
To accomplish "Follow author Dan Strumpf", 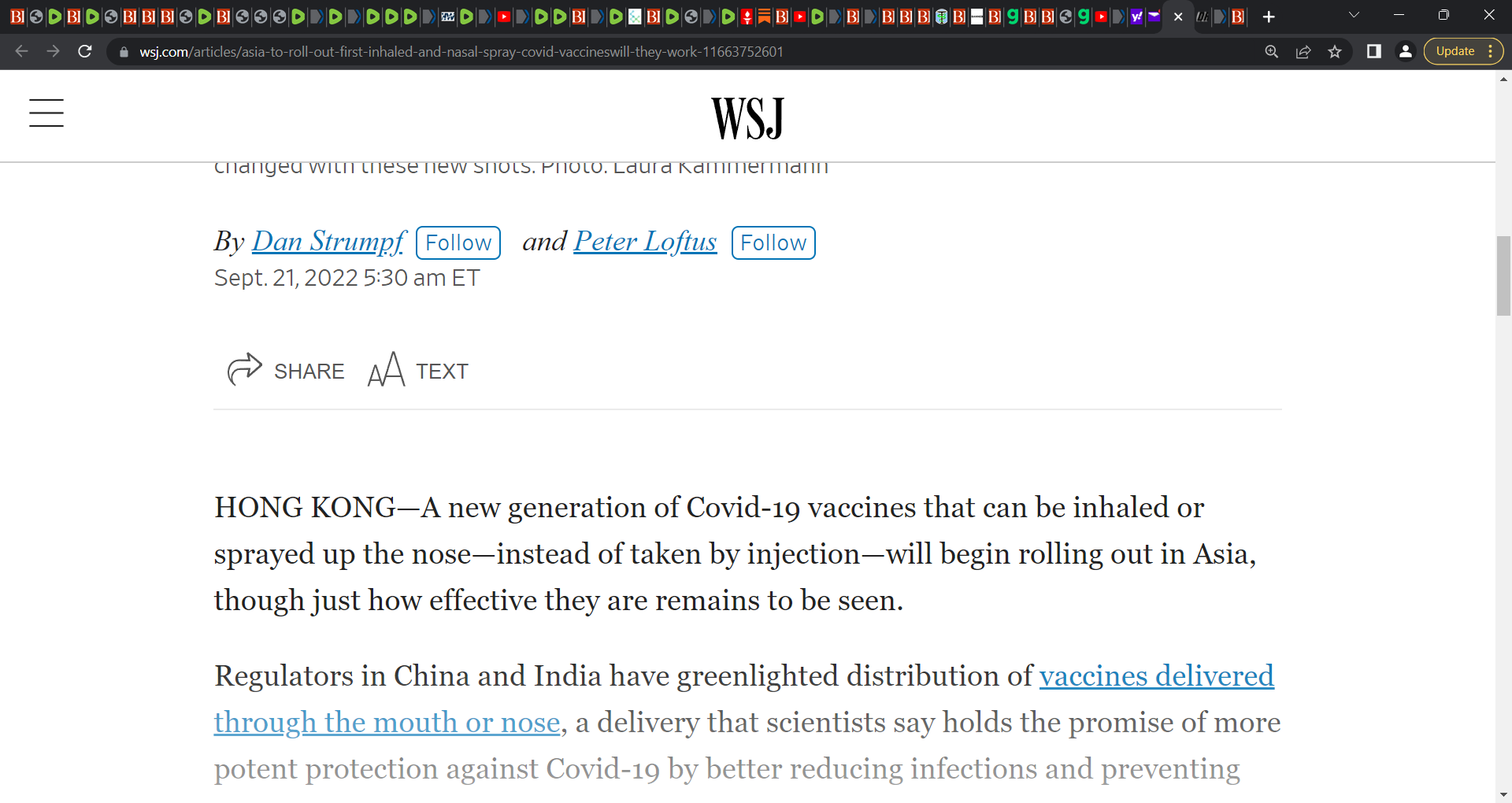I will coord(458,242).
